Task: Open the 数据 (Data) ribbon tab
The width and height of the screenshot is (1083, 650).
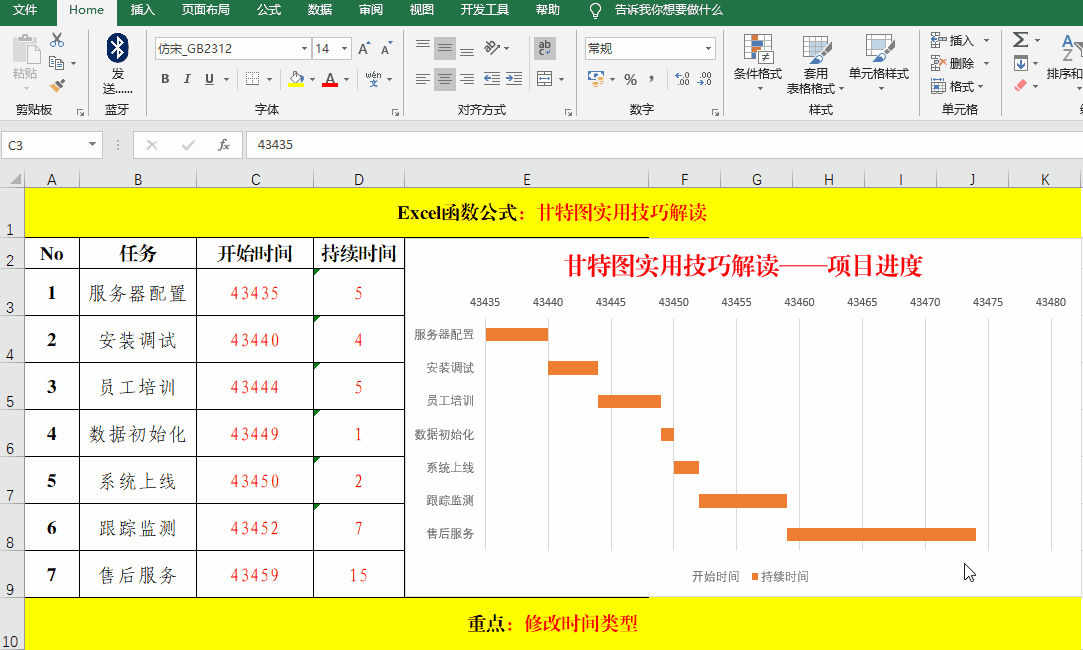Action: coord(320,10)
